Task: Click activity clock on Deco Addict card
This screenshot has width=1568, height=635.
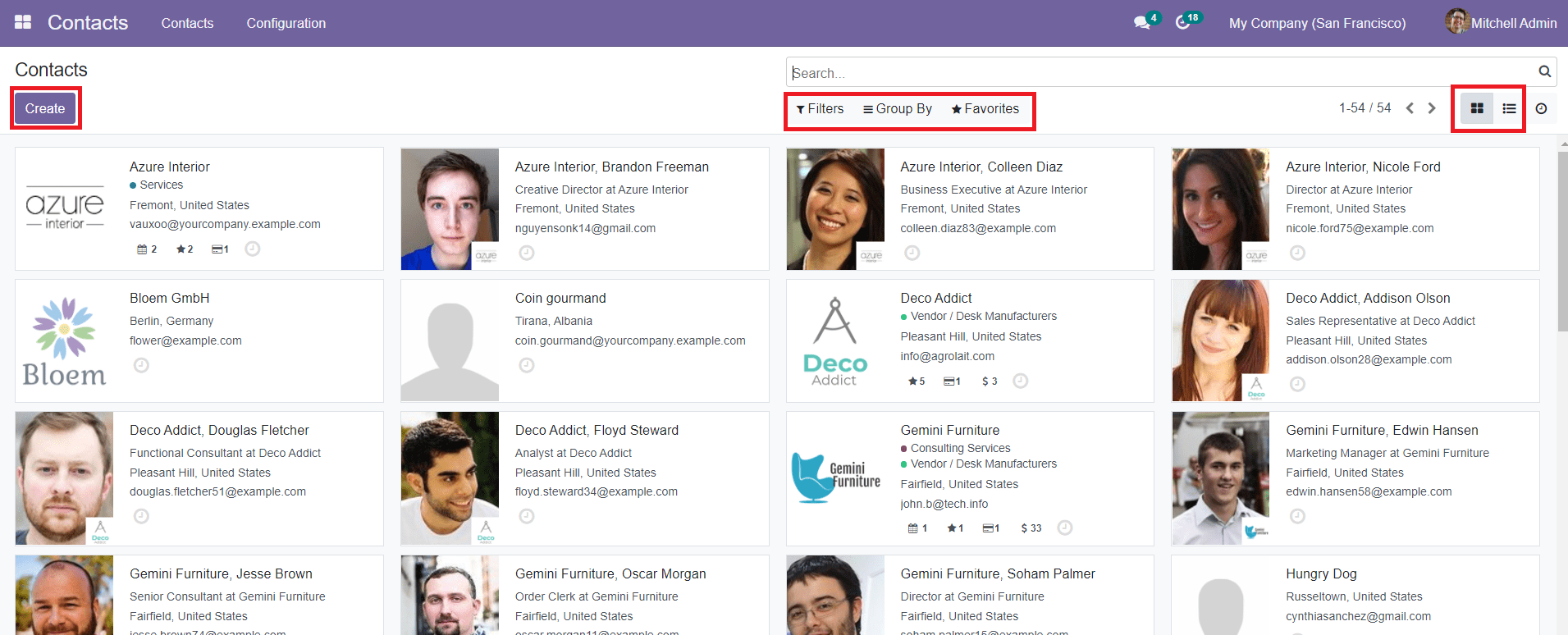Action: click(1020, 381)
